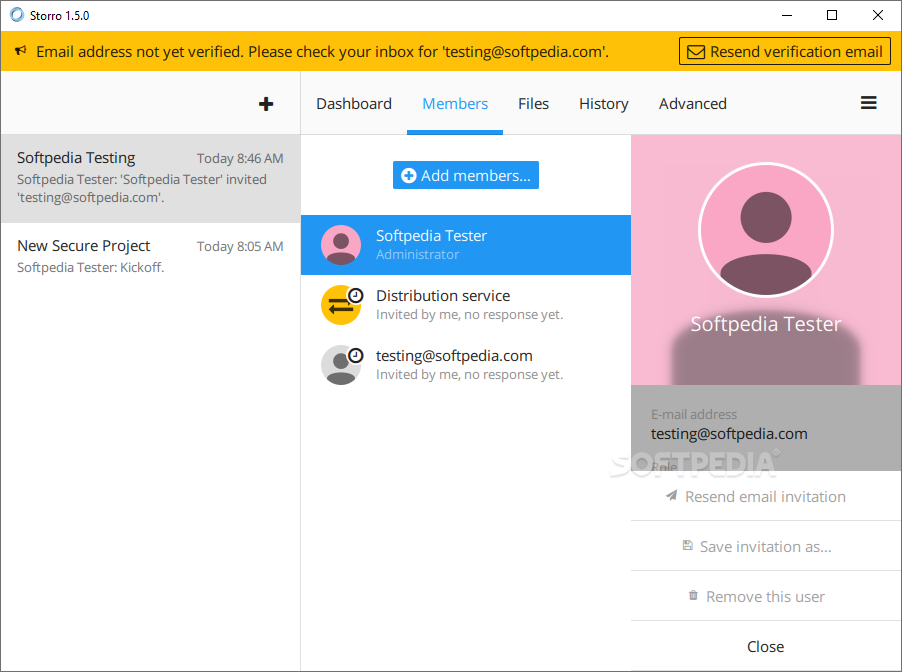Select the Distribution service member row
The height and width of the screenshot is (672, 902).
pyautogui.click(x=466, y=305)
